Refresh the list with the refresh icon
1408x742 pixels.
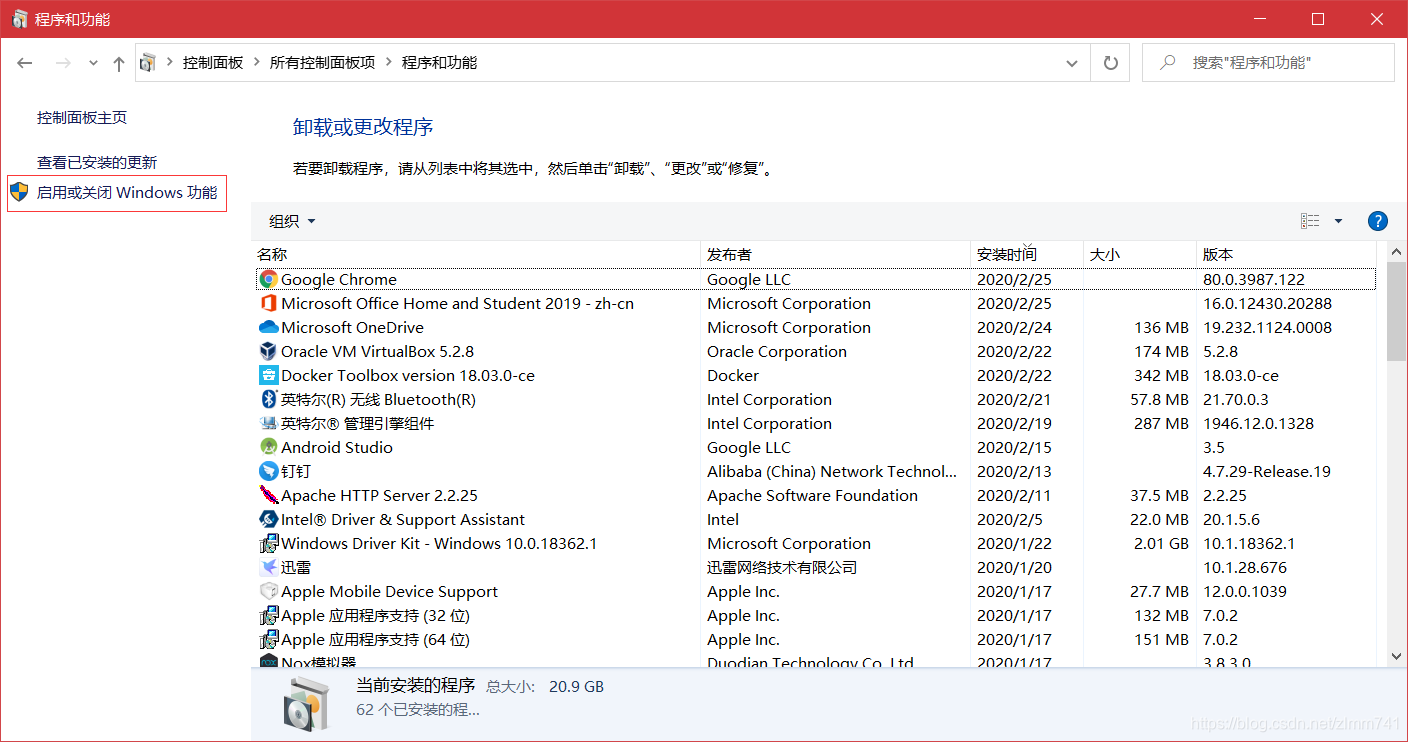point(1110,62)
